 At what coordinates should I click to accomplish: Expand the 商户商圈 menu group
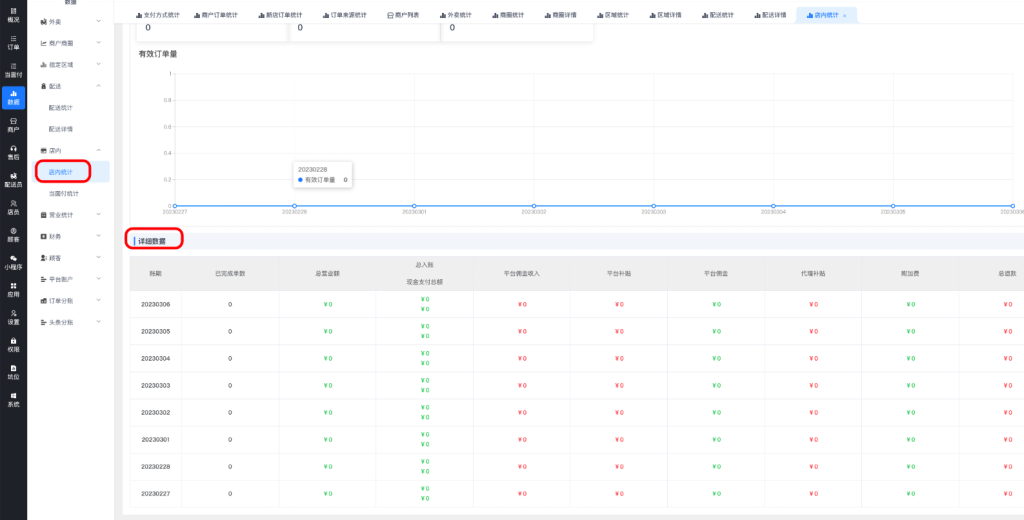point(69,43)
